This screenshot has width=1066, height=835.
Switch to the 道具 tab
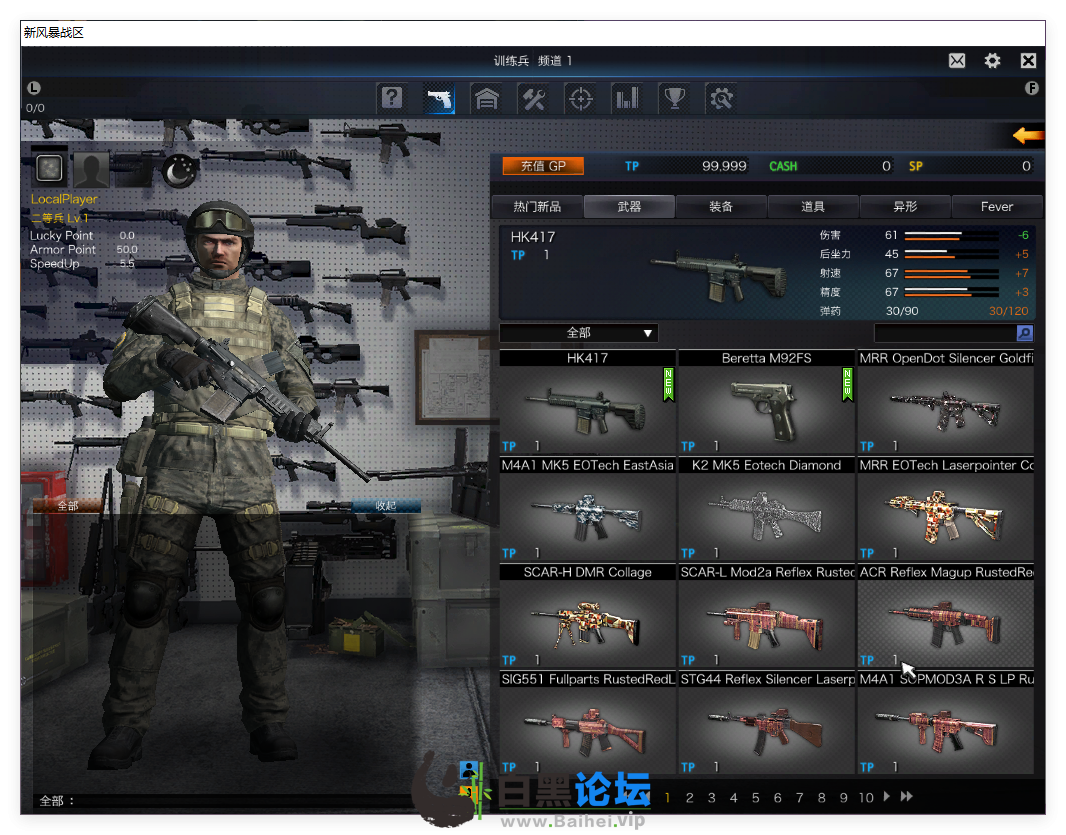[x=813, y=207]
